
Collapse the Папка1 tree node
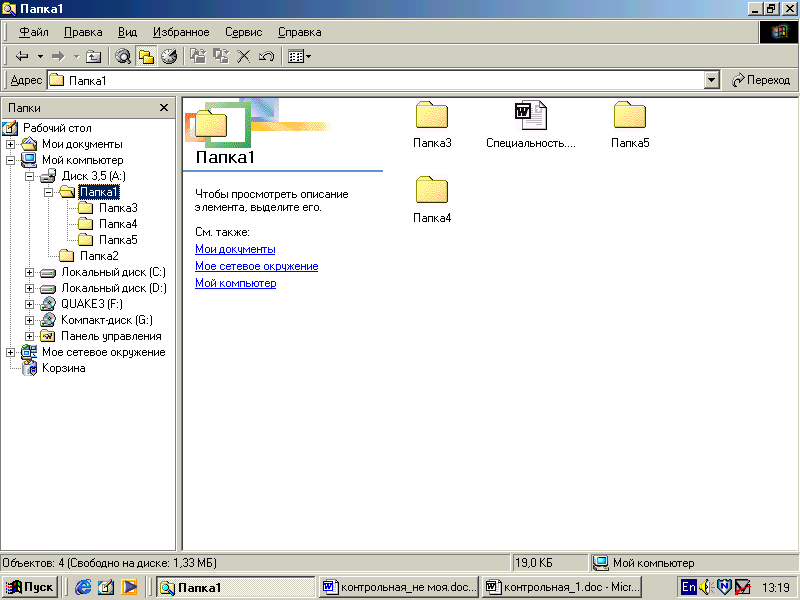(48, 192)
